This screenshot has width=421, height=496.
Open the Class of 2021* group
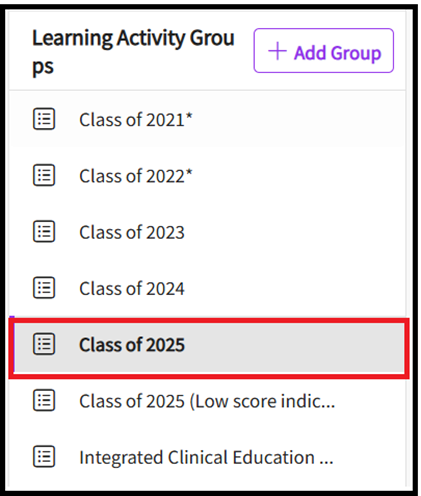click(136, 119)
